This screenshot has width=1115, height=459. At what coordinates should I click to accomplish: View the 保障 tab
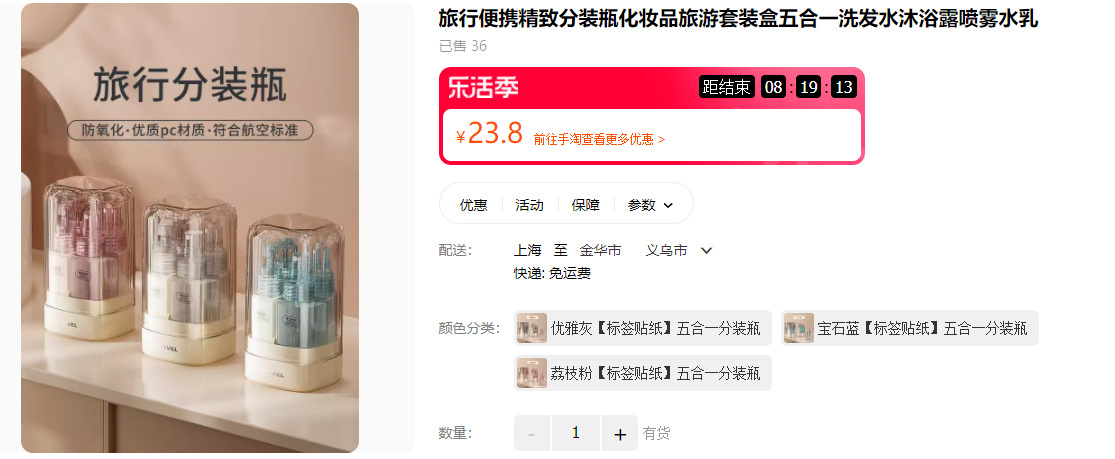585,205
